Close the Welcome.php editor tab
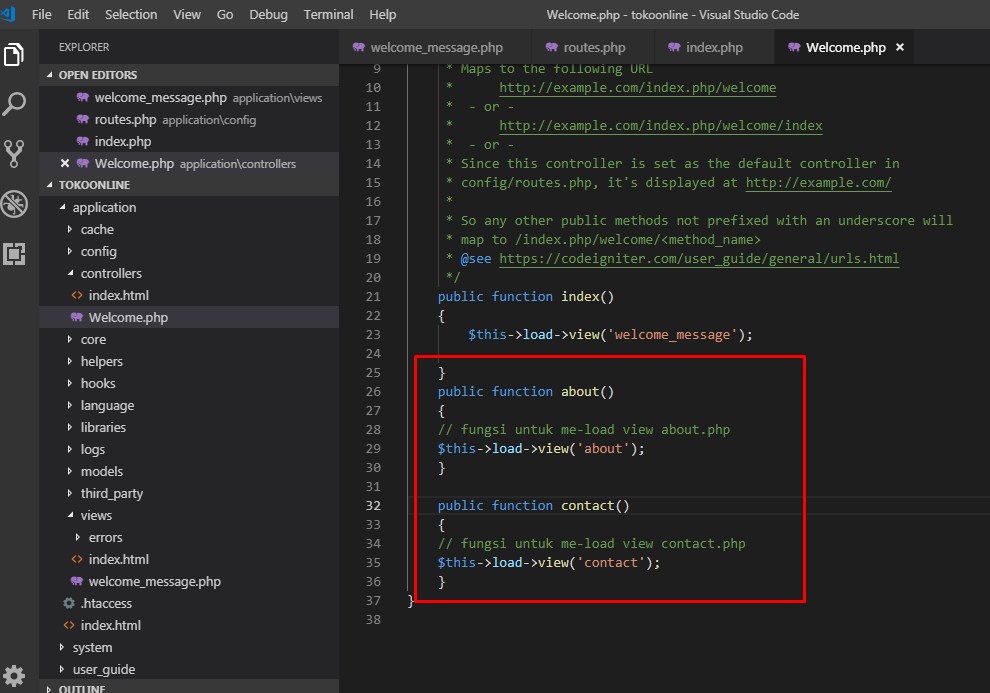This screenshot has height=693, width=990. (900, 47)
